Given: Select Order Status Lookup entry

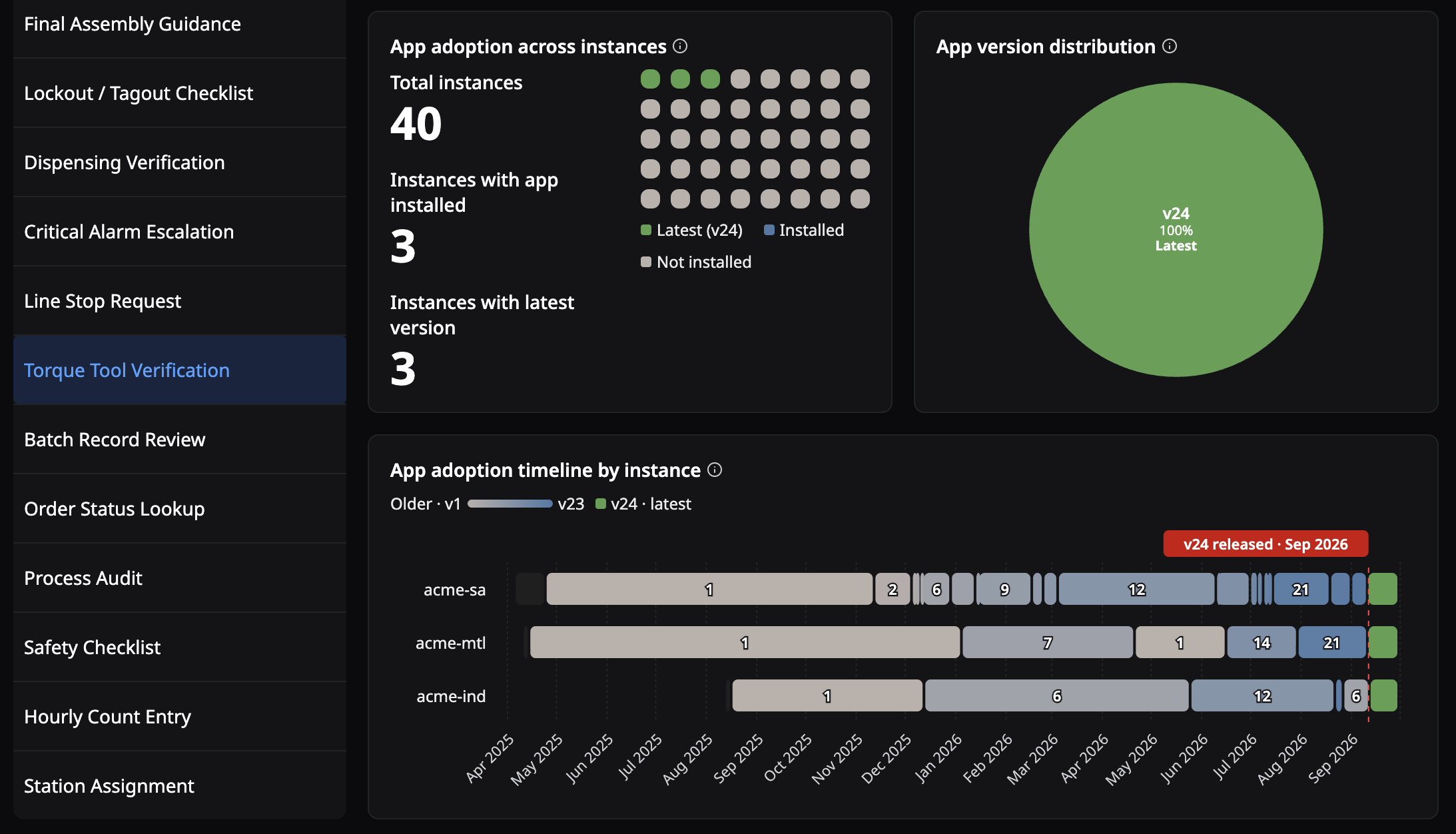Looking at the screenshot, I should [x=180, y=509].
